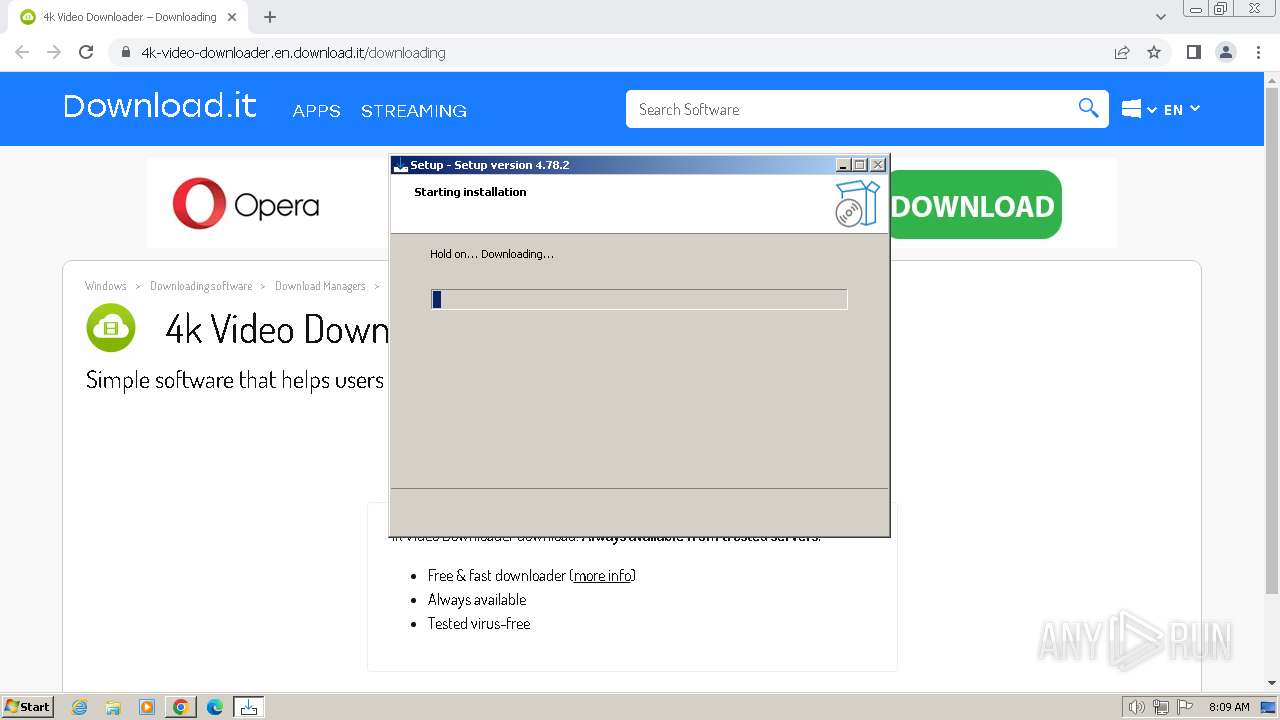Click the Setup installer title bar icon

pyautogui.click(x=400, y=165)
